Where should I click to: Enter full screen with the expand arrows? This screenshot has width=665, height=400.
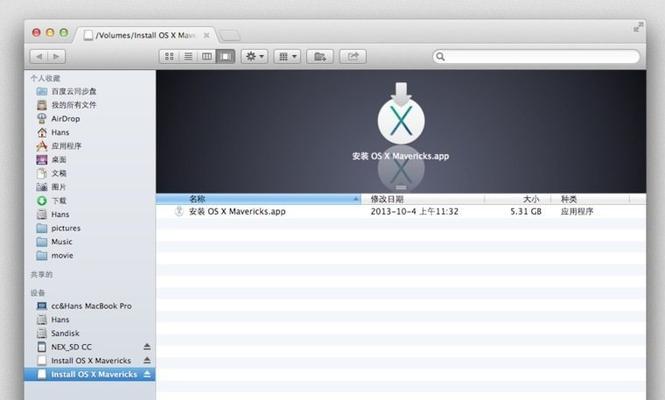point(638,28)
